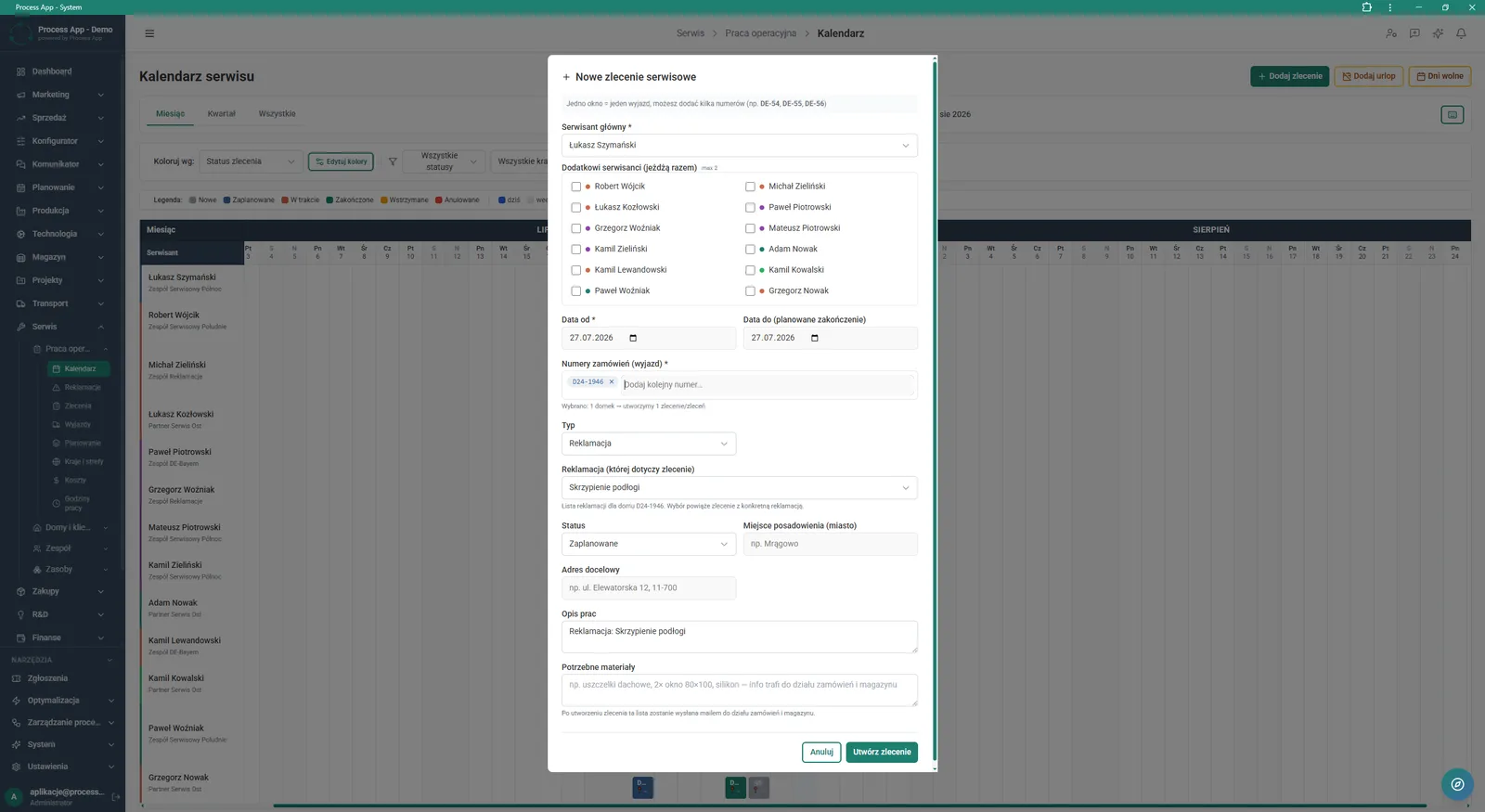The height and width of the screenshot is (812, 1485).
Task: Check the Adam Nowak checkbox
Action: (750, 249)
